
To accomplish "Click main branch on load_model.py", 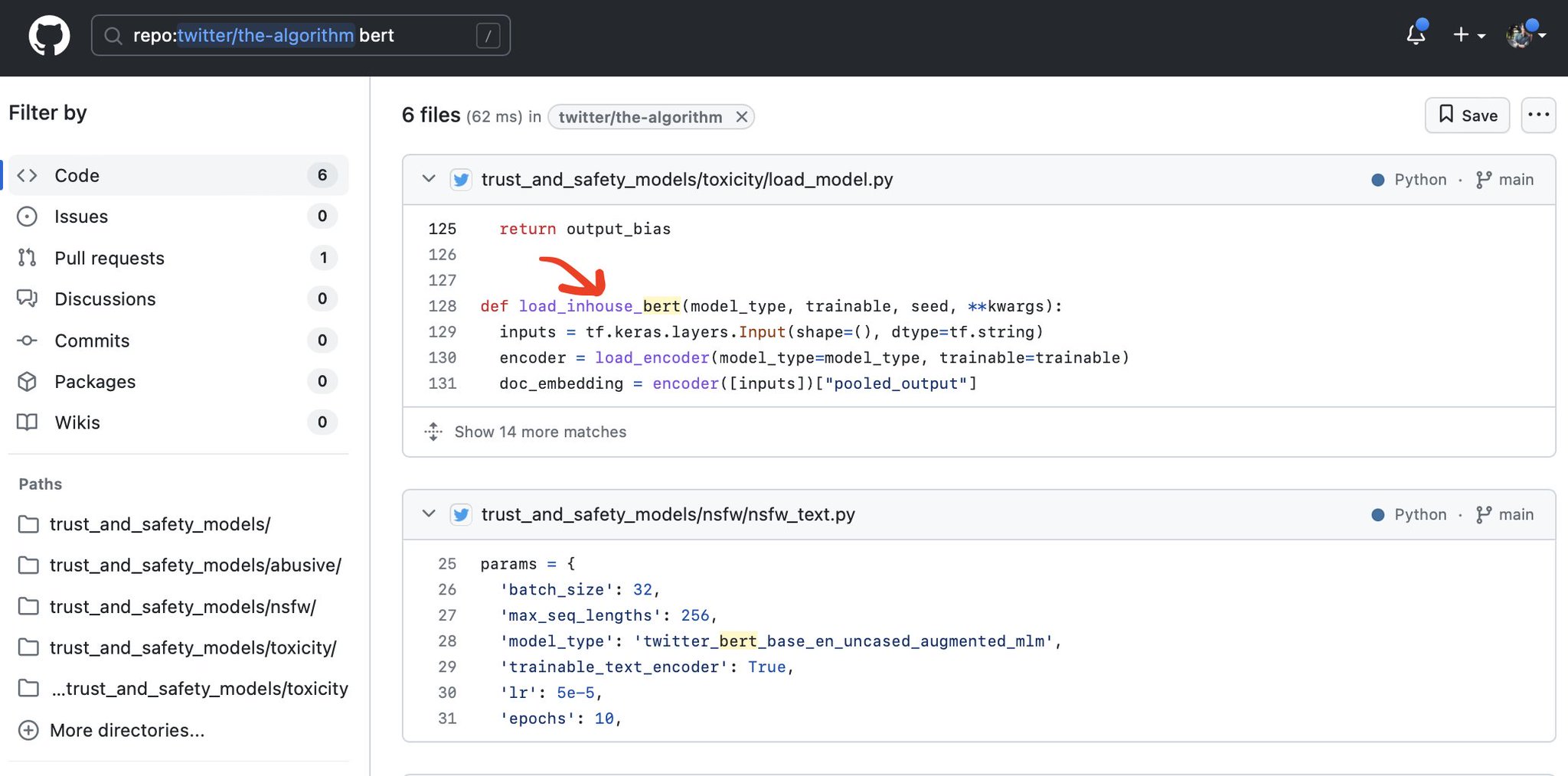I will (1504, 180).
